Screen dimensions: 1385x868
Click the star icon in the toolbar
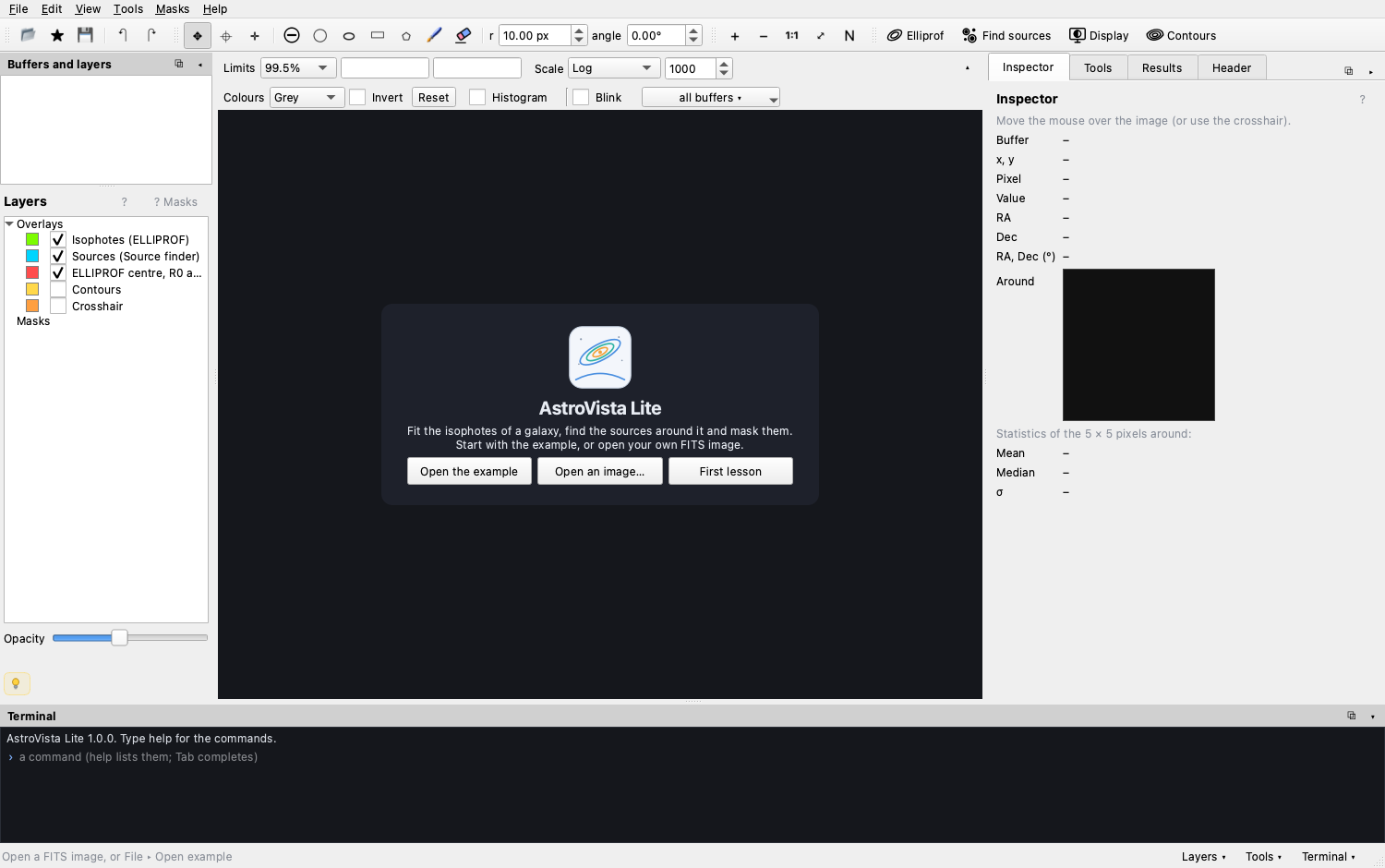pos(57,35)
